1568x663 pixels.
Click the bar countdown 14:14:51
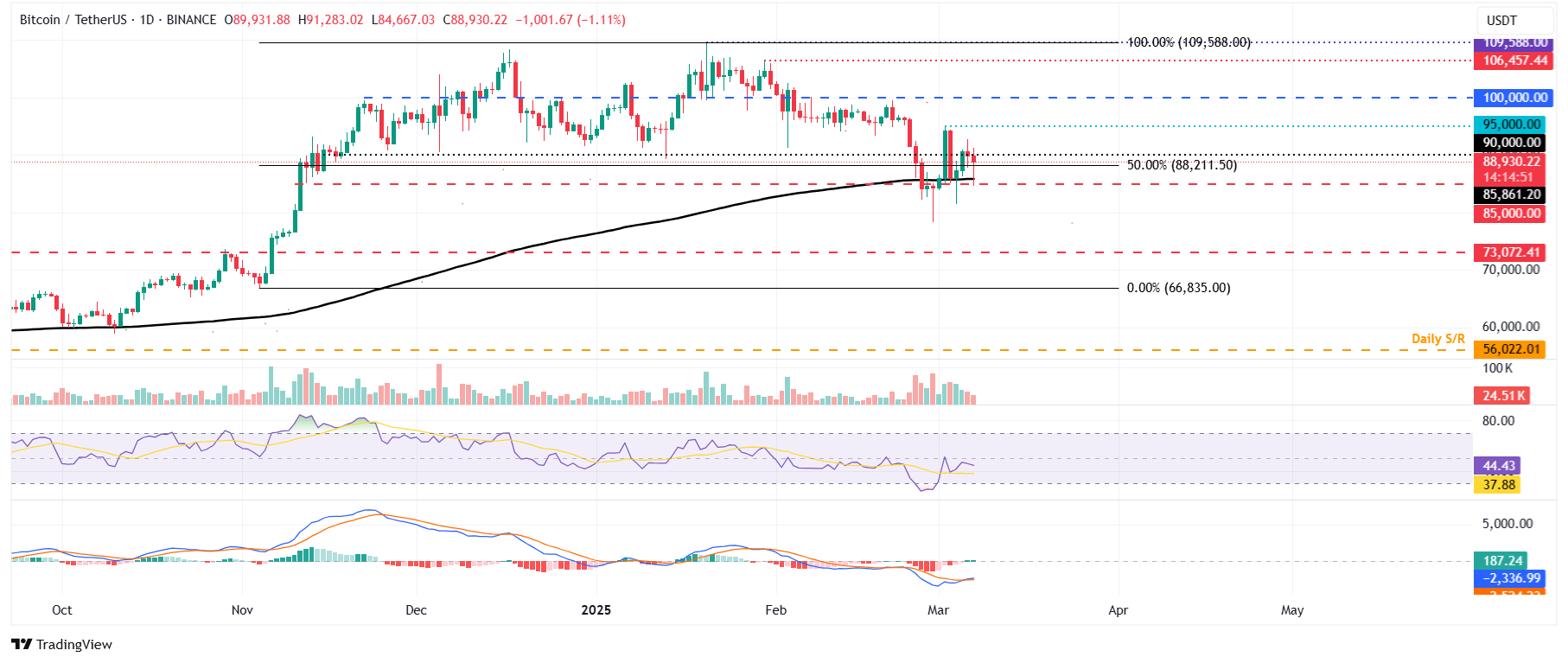pyautogui.click(x=1509, y=177)
